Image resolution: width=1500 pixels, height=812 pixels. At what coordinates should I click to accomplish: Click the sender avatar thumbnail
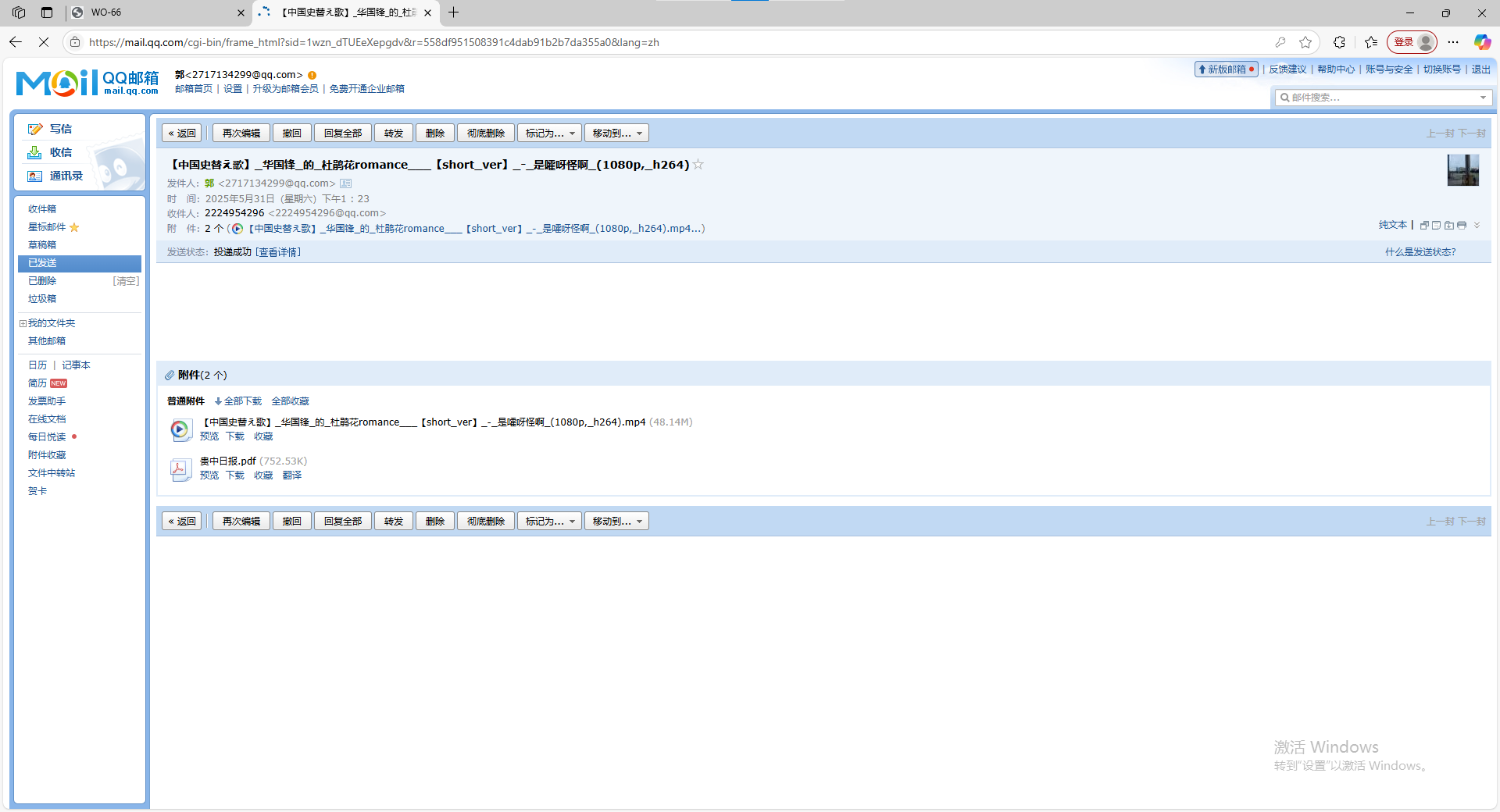pyautogui.click(x=1463, y=170)
